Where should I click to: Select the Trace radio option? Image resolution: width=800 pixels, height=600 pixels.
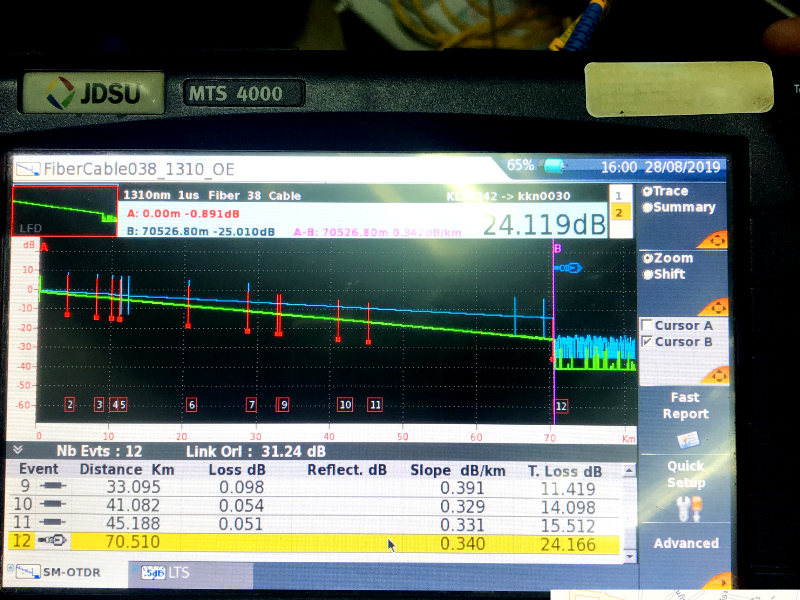(665, 191)
